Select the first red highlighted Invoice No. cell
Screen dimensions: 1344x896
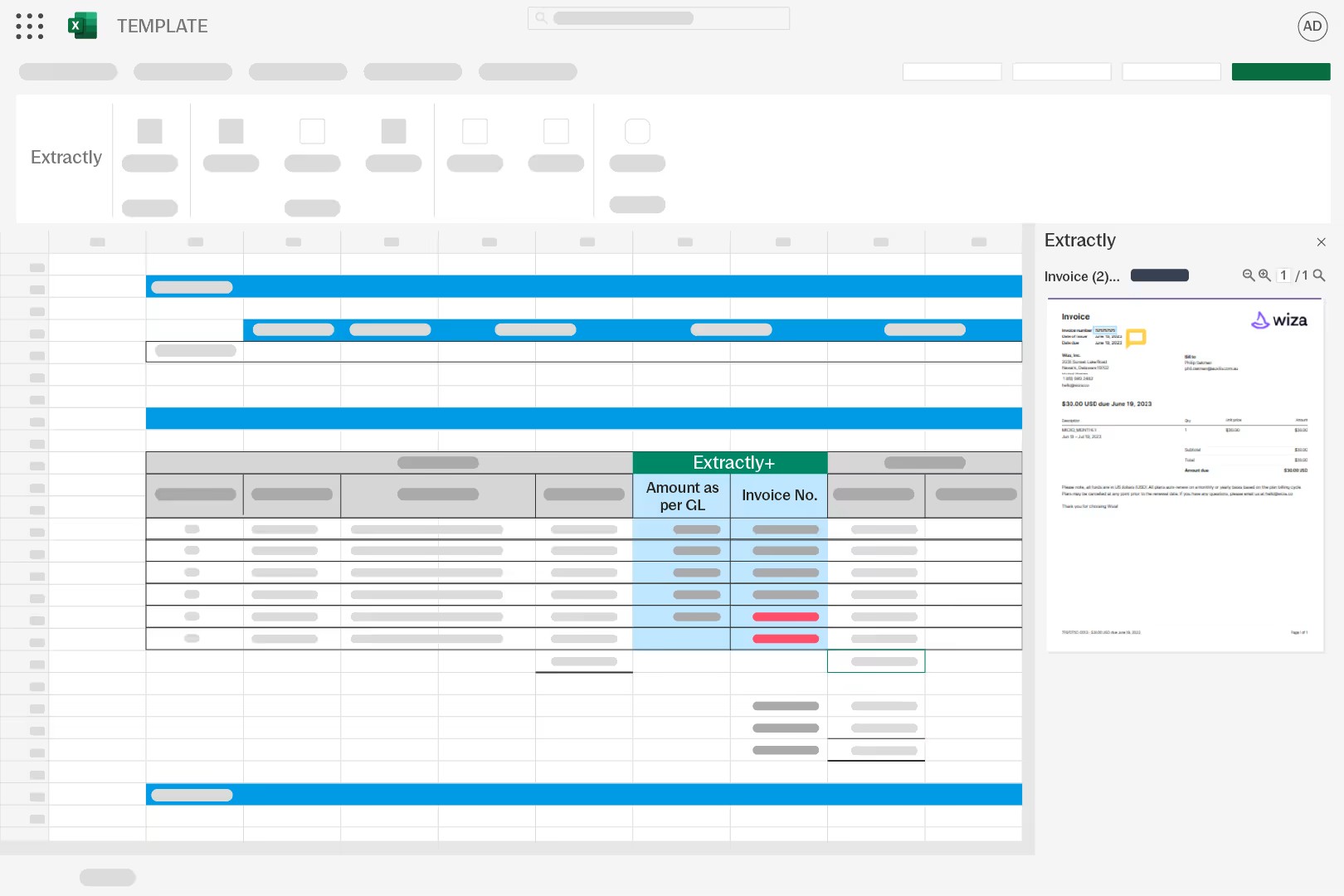pyautogui.click(x=785, y=616)
